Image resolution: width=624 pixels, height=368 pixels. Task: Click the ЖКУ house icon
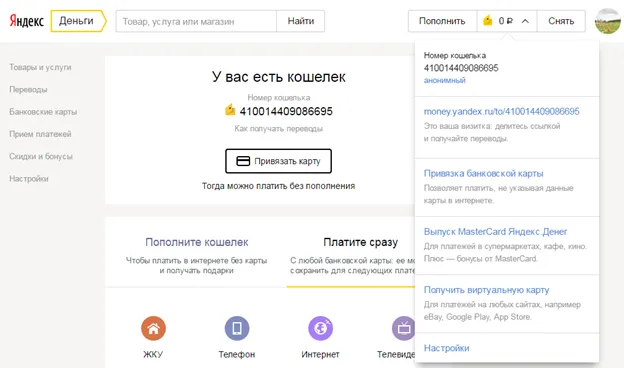coord(153,328)
